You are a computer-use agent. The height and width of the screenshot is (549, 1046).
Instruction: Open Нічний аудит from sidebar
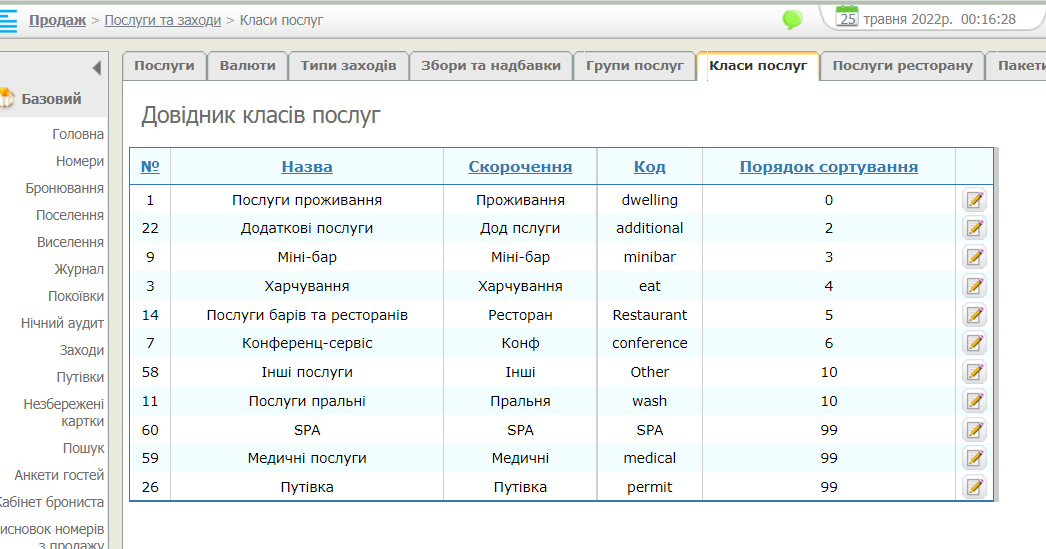pyautogui.click(x=62, y=323)
